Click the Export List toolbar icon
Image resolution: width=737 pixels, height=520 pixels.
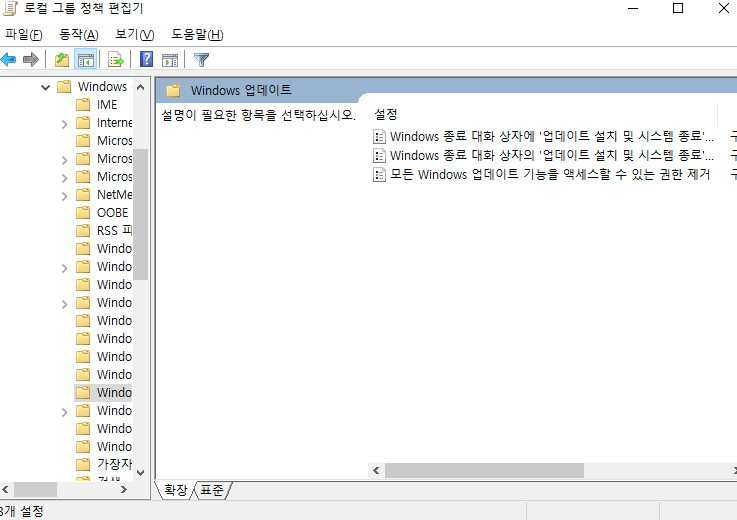(116, 60)
